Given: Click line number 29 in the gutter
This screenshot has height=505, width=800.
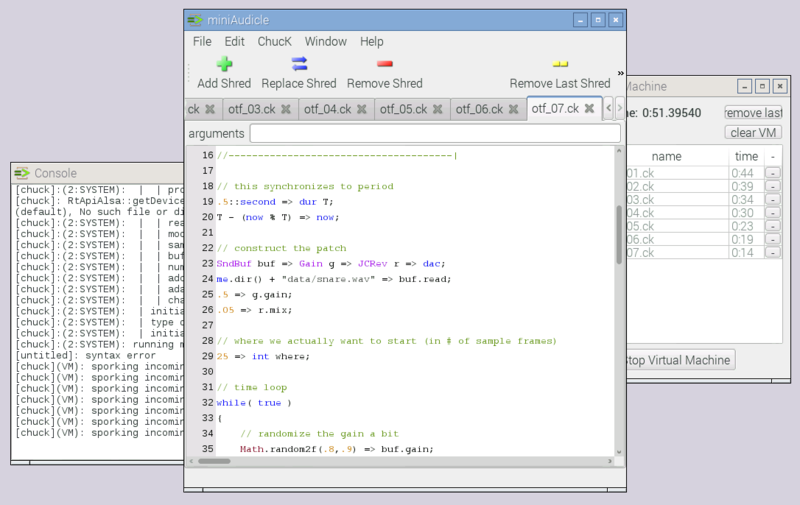Looking at the screenshot, I should (207, 356).
